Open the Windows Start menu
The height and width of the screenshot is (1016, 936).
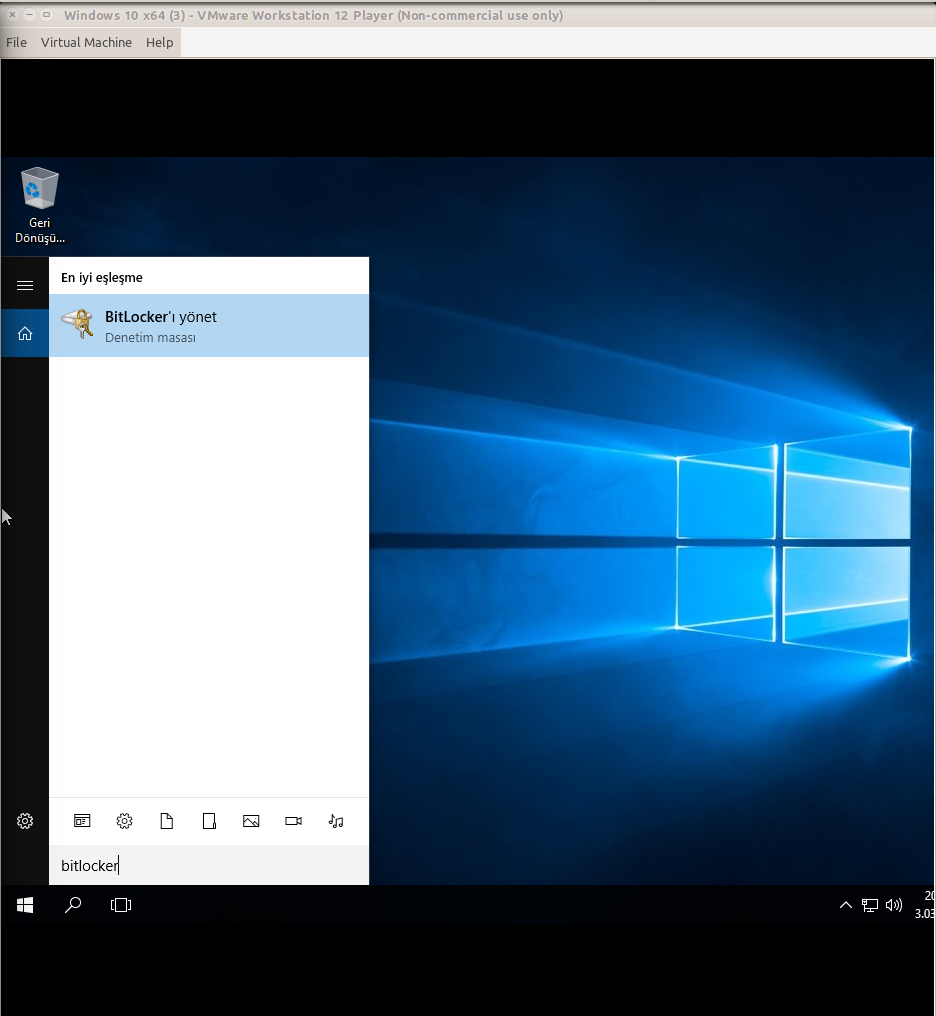(25, 905)
